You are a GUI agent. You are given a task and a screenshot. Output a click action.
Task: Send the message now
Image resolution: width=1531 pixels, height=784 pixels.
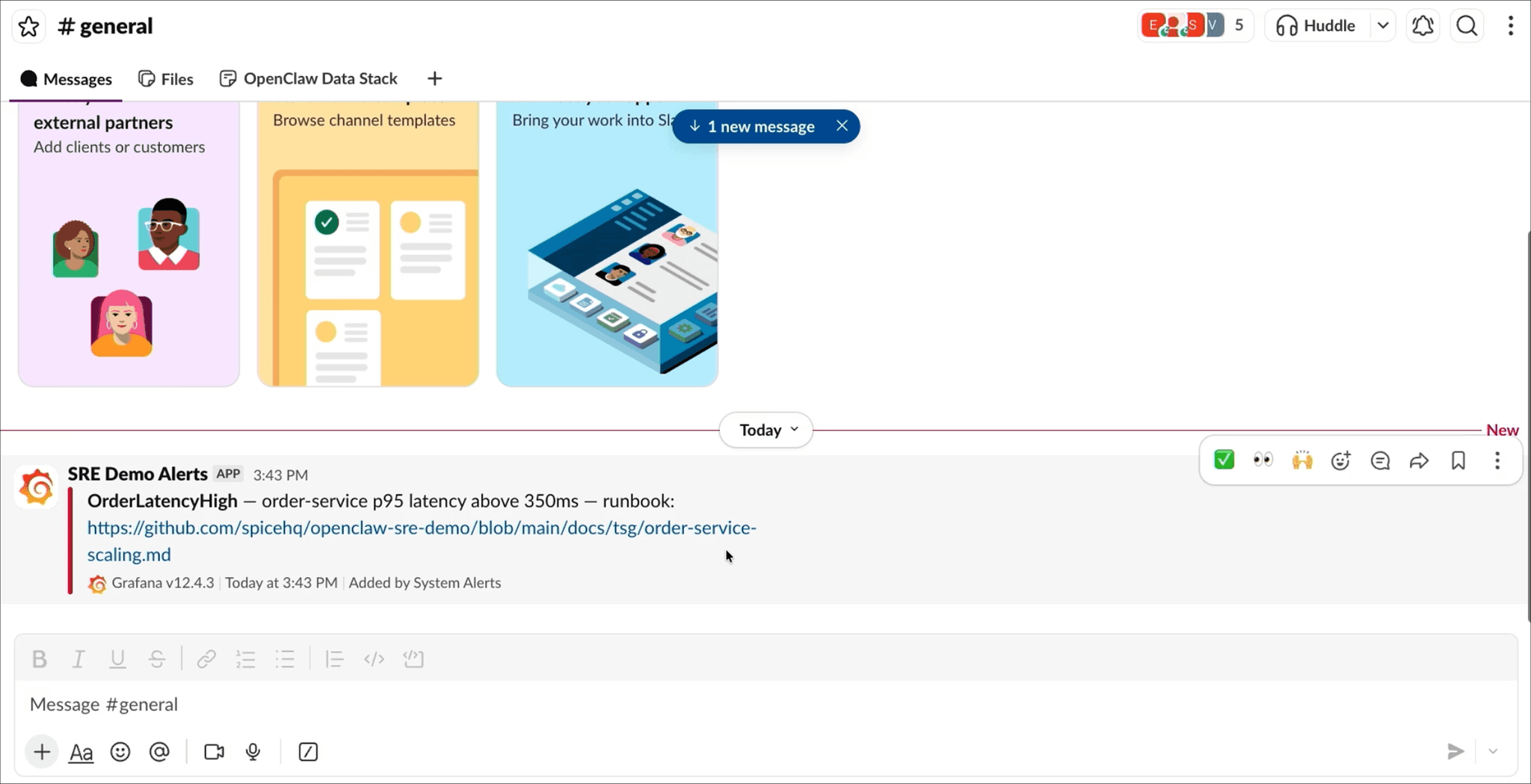1455,752
